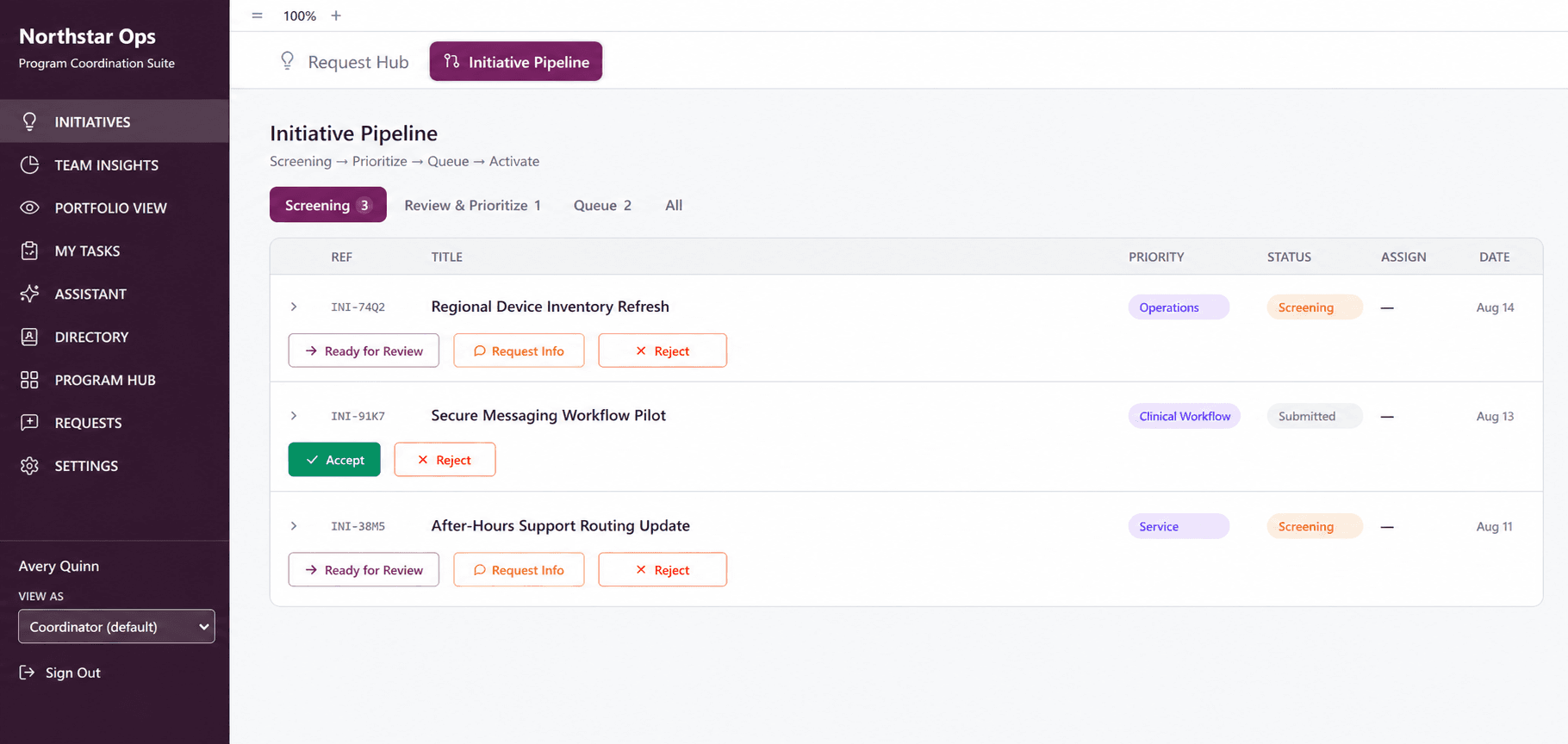
Task: Click the Operations priority tag
Action: [1179, 307]
